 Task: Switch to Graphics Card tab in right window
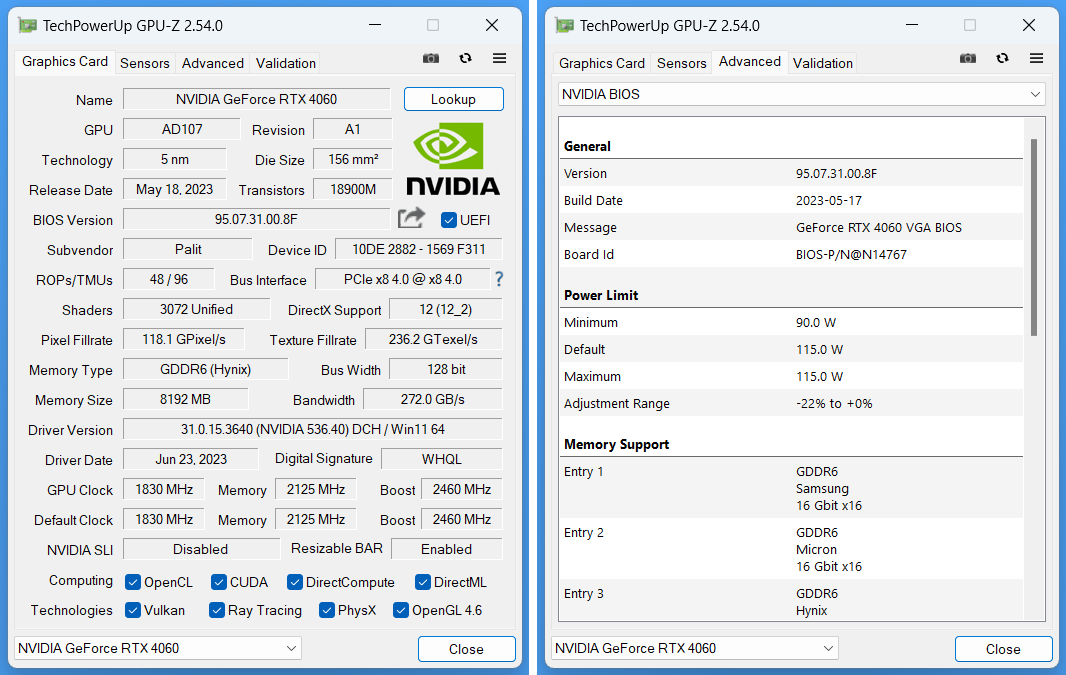click(602, 63)
